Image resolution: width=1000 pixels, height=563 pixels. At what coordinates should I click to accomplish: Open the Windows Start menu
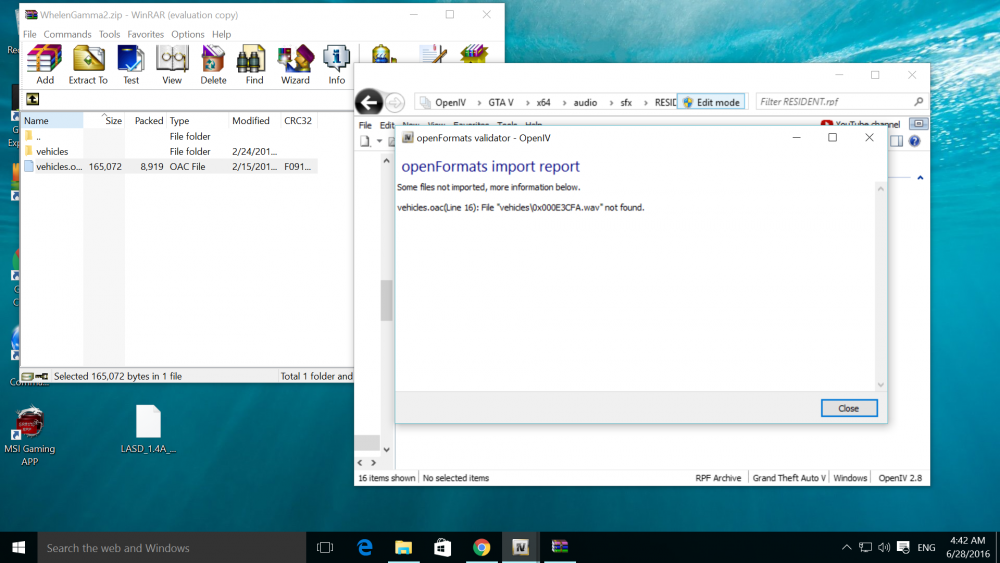click(x=18, y=547)
